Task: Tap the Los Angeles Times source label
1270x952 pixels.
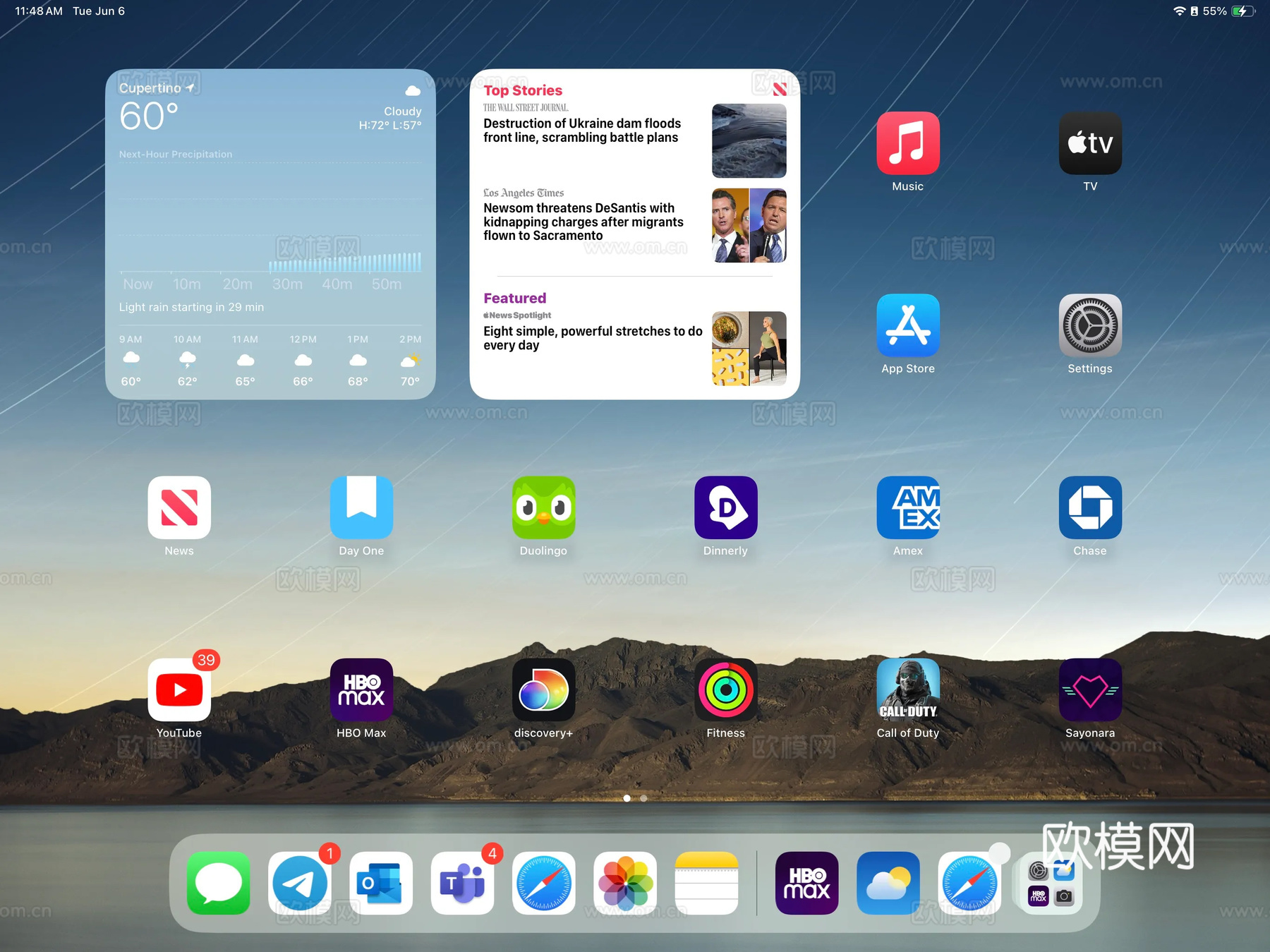Action: pos(524,193)
